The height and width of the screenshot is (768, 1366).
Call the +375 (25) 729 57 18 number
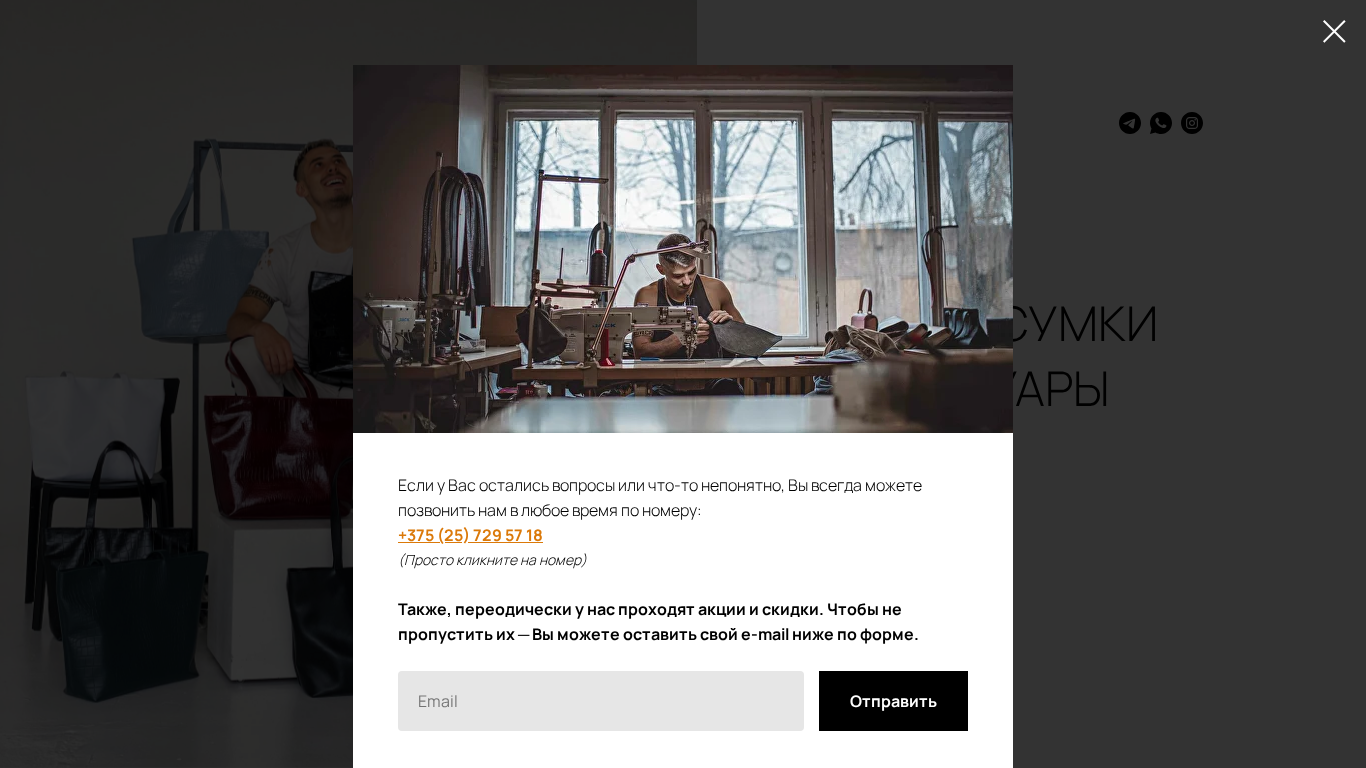tap(470, 535)
